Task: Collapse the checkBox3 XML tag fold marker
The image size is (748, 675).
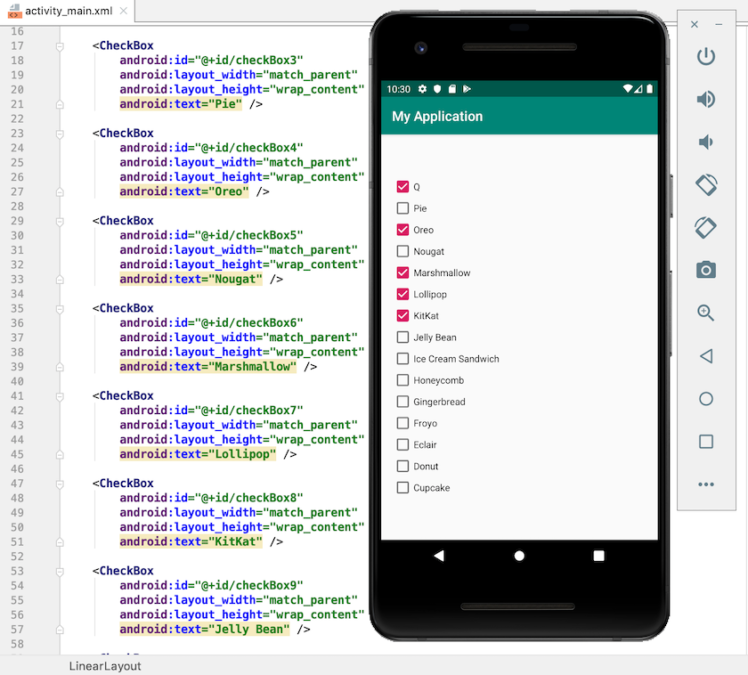Action: [60, 46]
